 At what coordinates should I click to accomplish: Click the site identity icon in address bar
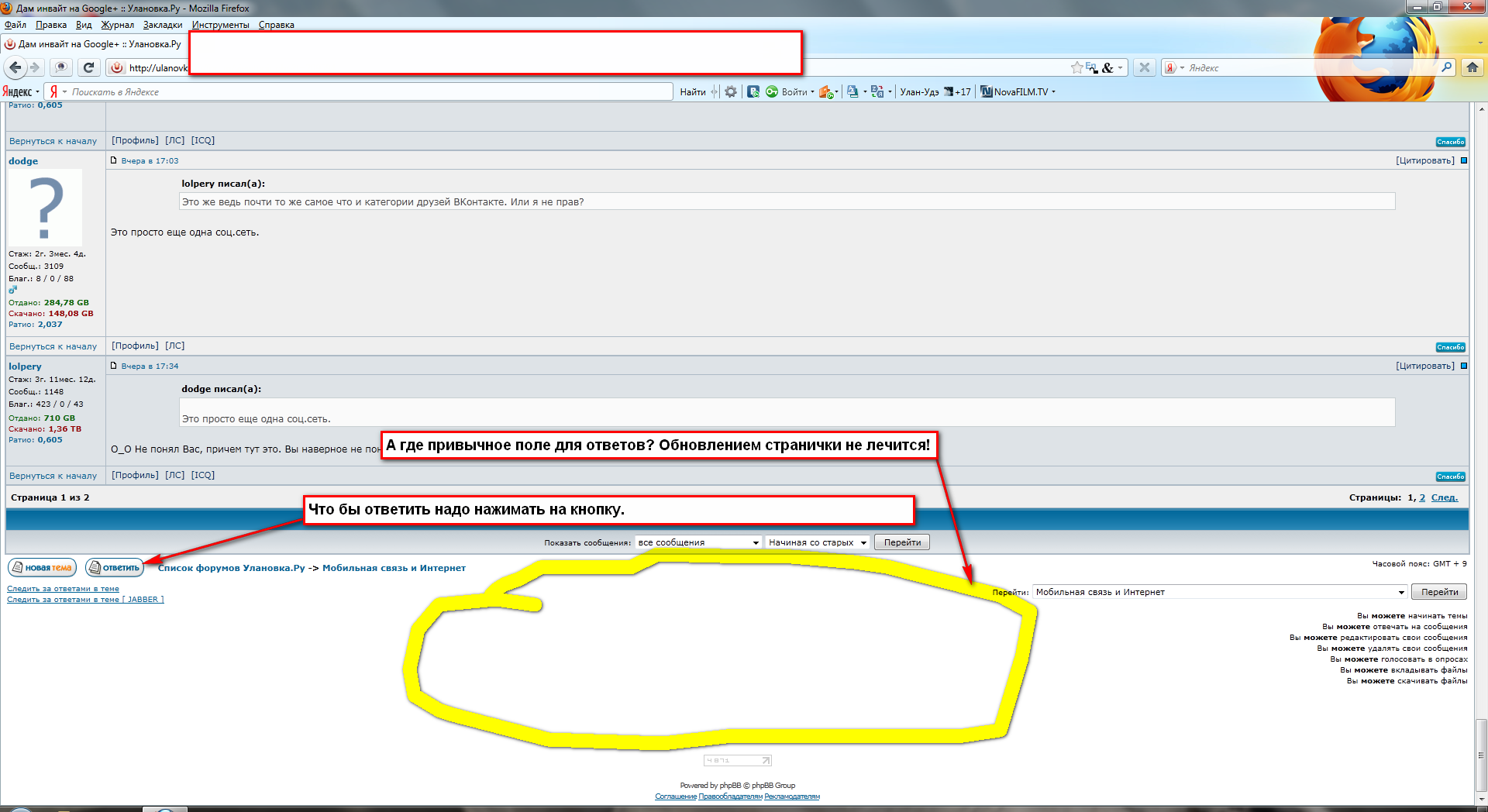tap(116, 67)
